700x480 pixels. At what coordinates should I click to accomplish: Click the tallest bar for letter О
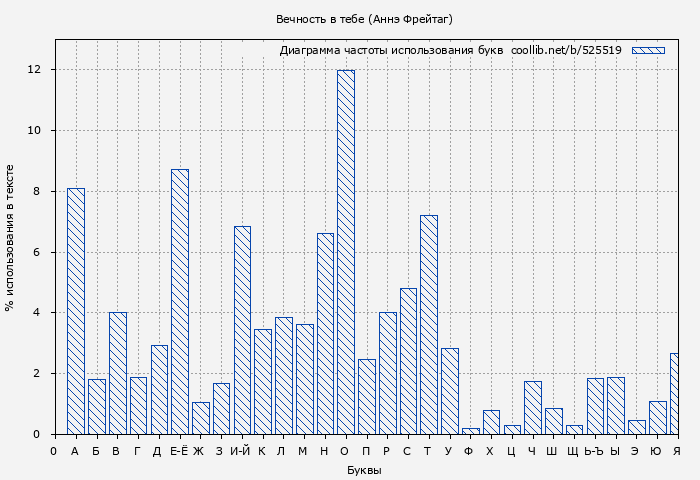[x=346, y=252]
